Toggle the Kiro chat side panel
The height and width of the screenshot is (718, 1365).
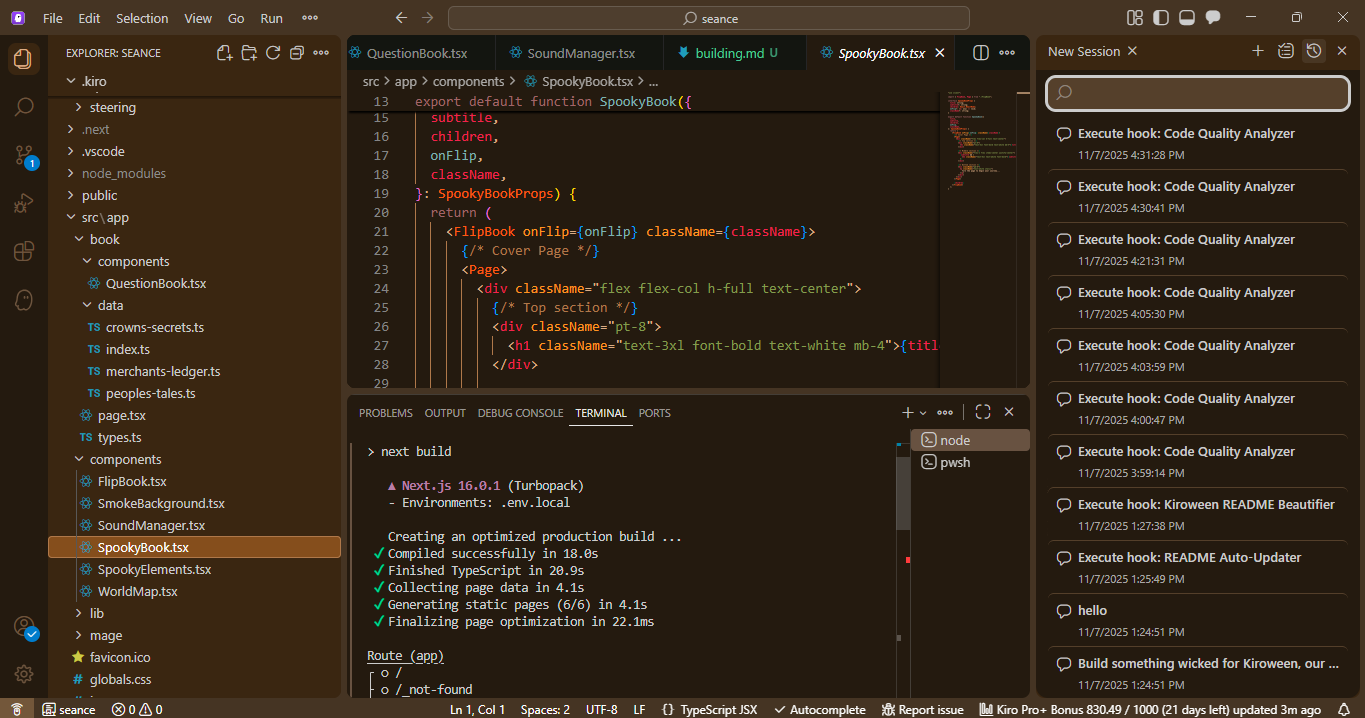point(1213,18)
